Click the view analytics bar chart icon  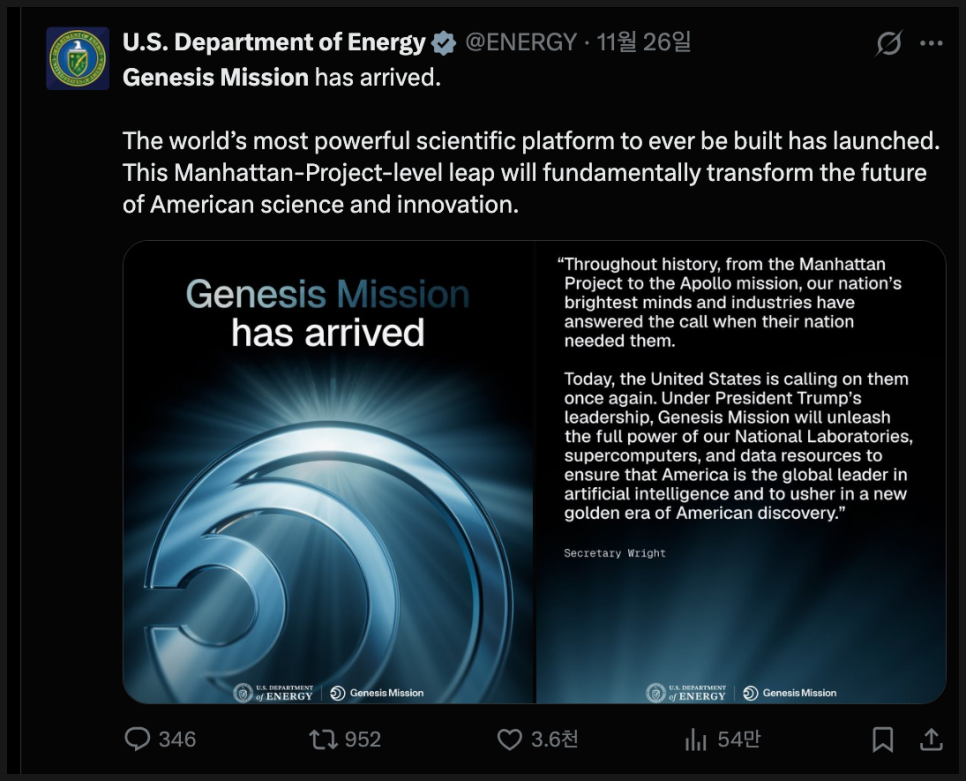point(695,739)
